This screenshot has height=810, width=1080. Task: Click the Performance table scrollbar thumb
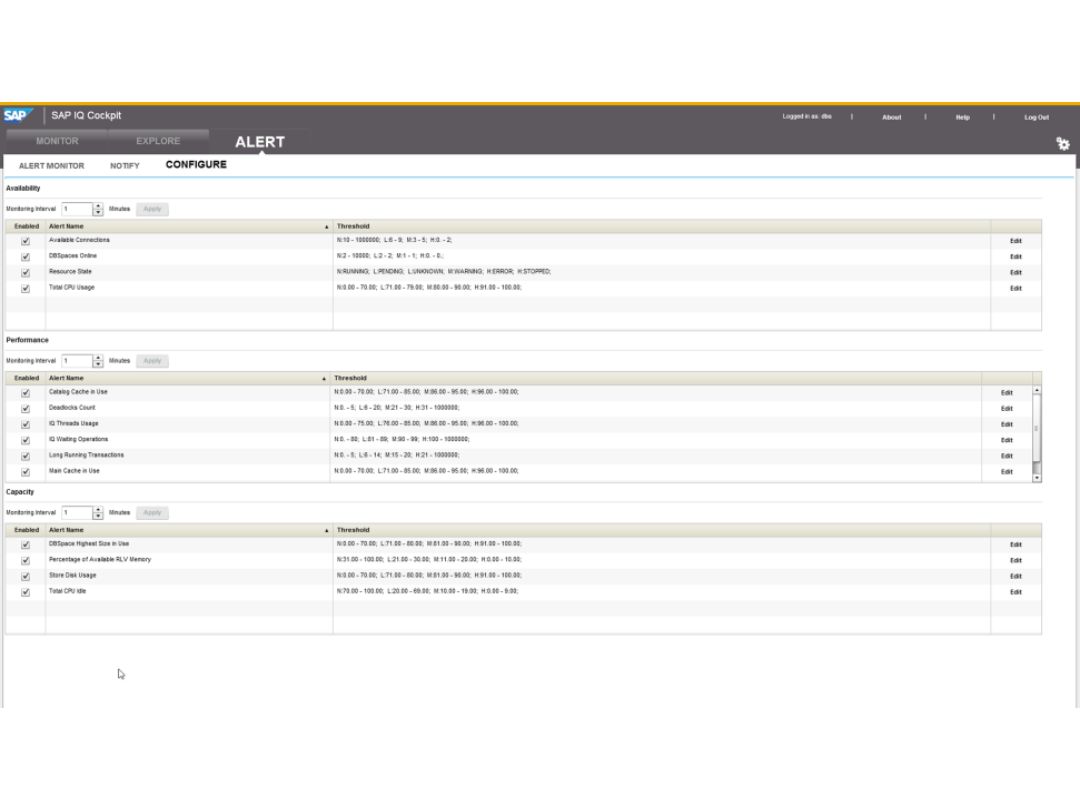coord(1037,428)
